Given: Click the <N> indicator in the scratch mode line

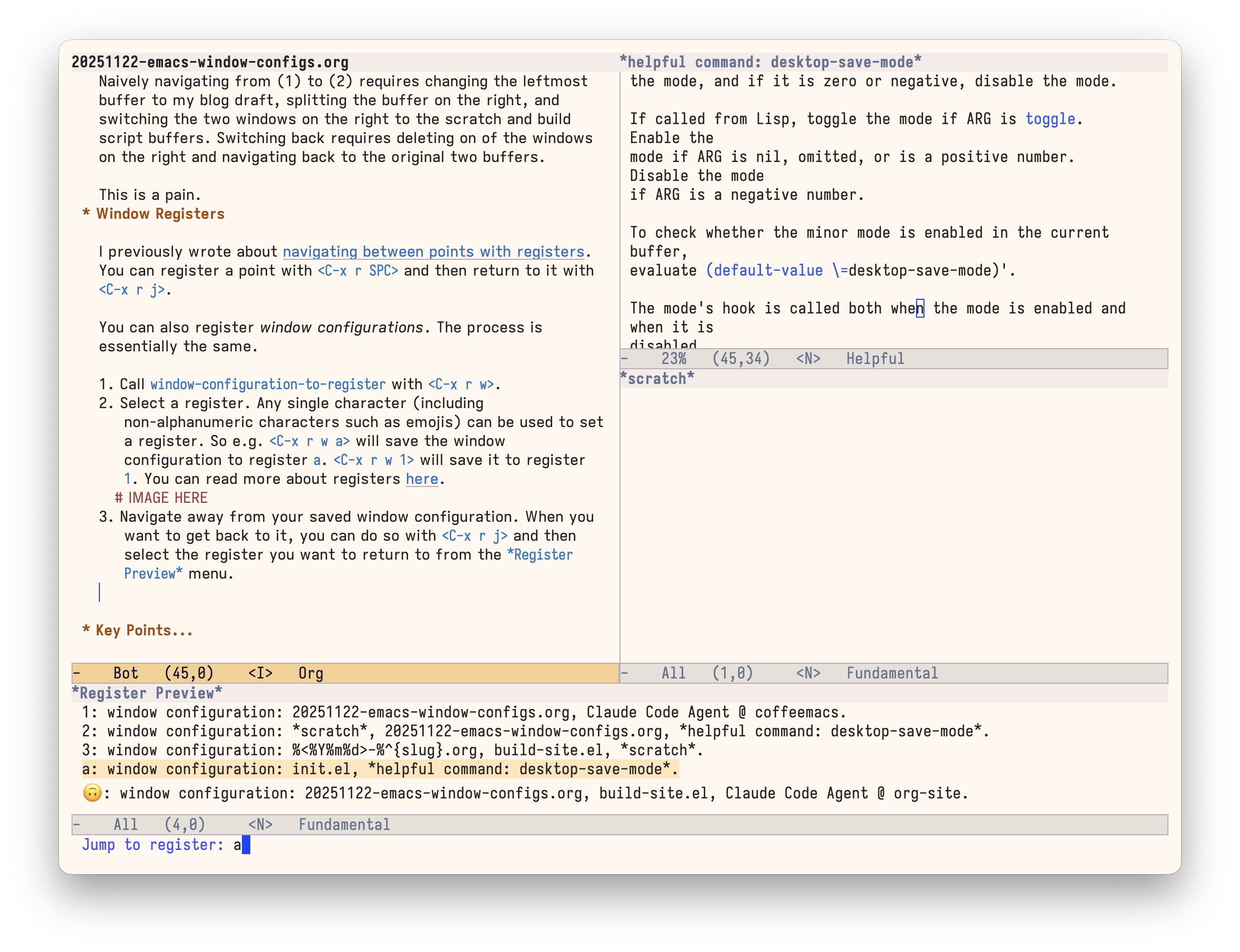Looking at the screenshot, I should pos(809,673).
